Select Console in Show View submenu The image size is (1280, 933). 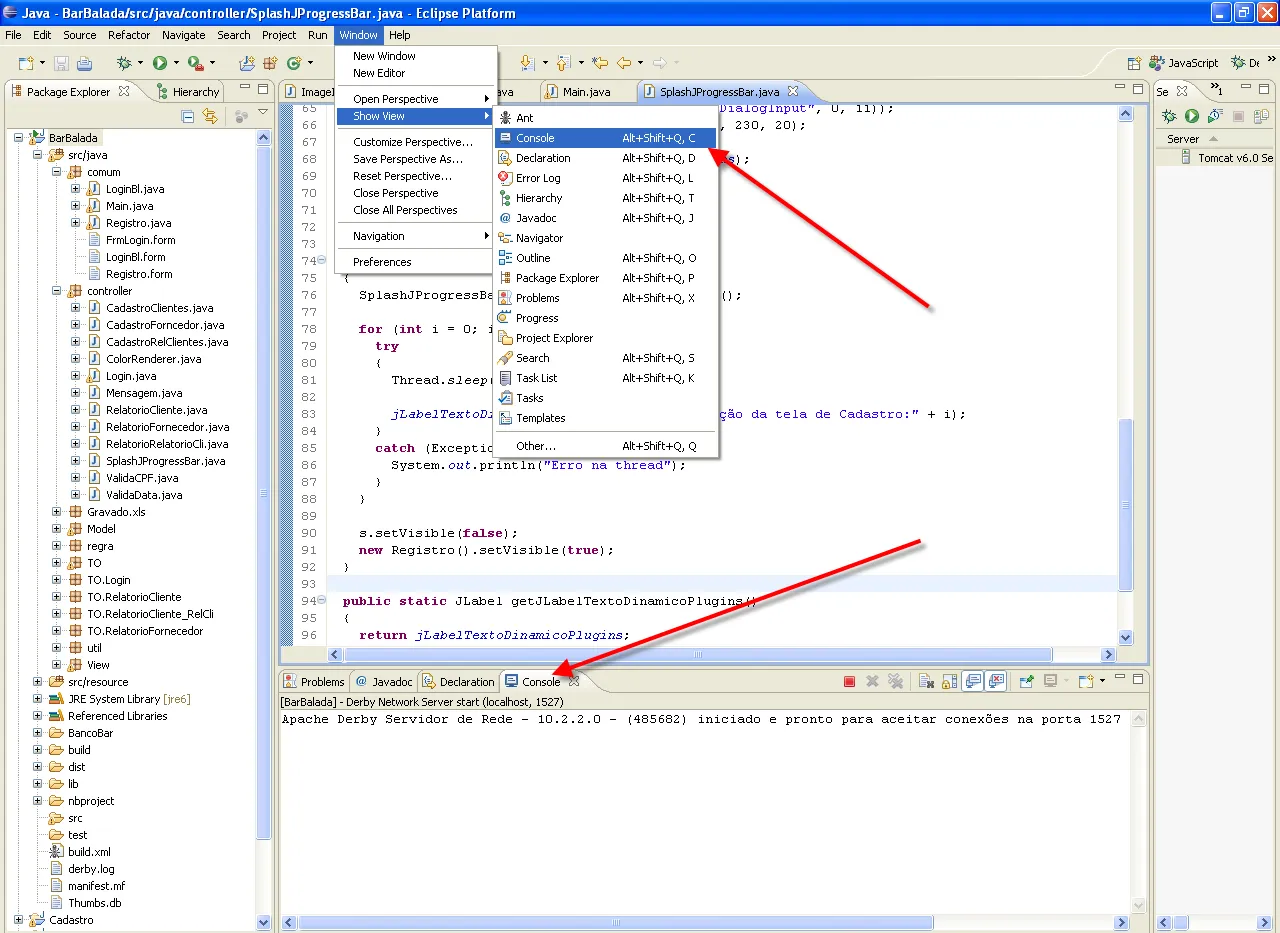pos(535,138)
